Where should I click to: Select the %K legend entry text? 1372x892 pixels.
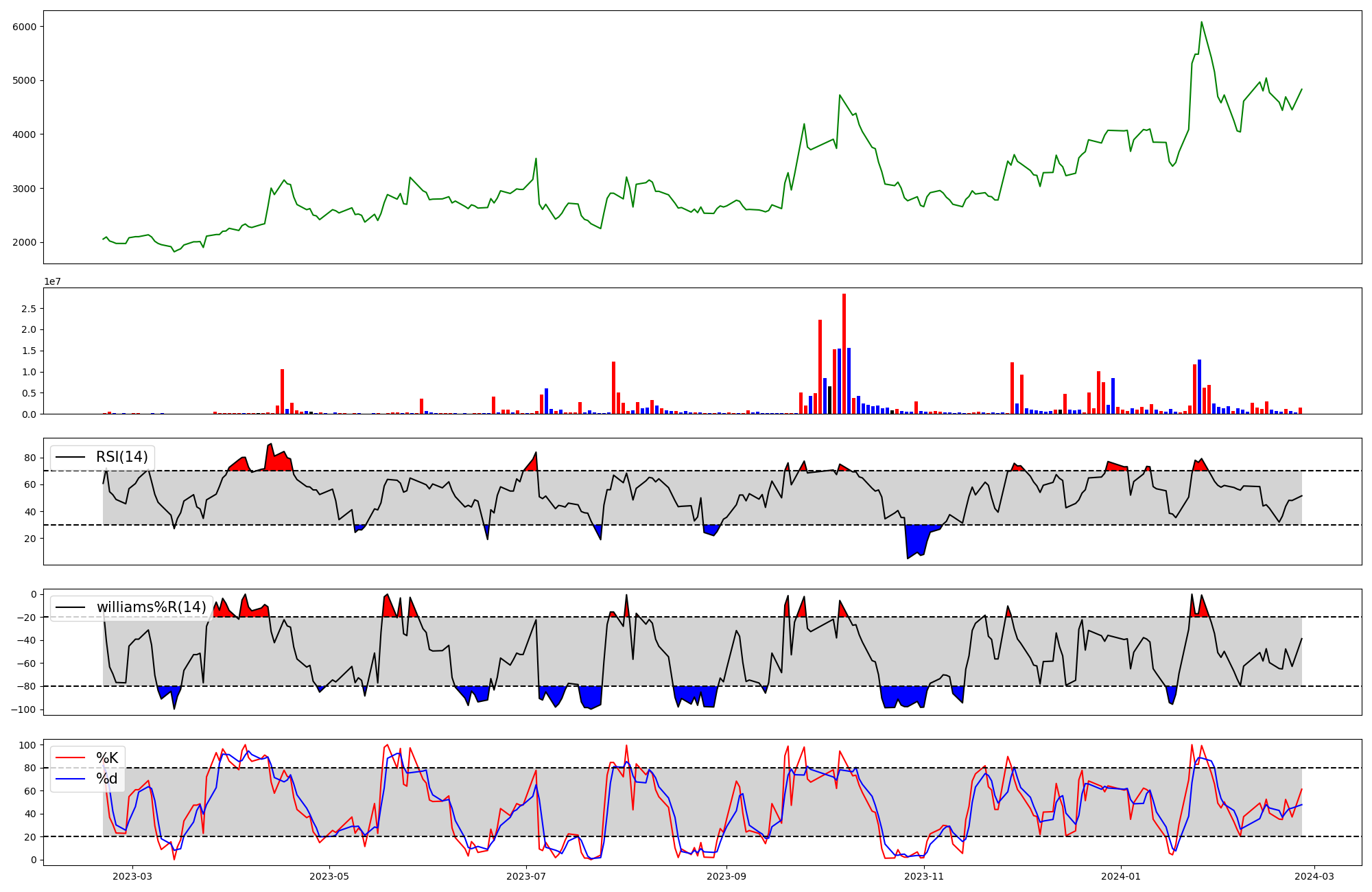pos(107,758)
